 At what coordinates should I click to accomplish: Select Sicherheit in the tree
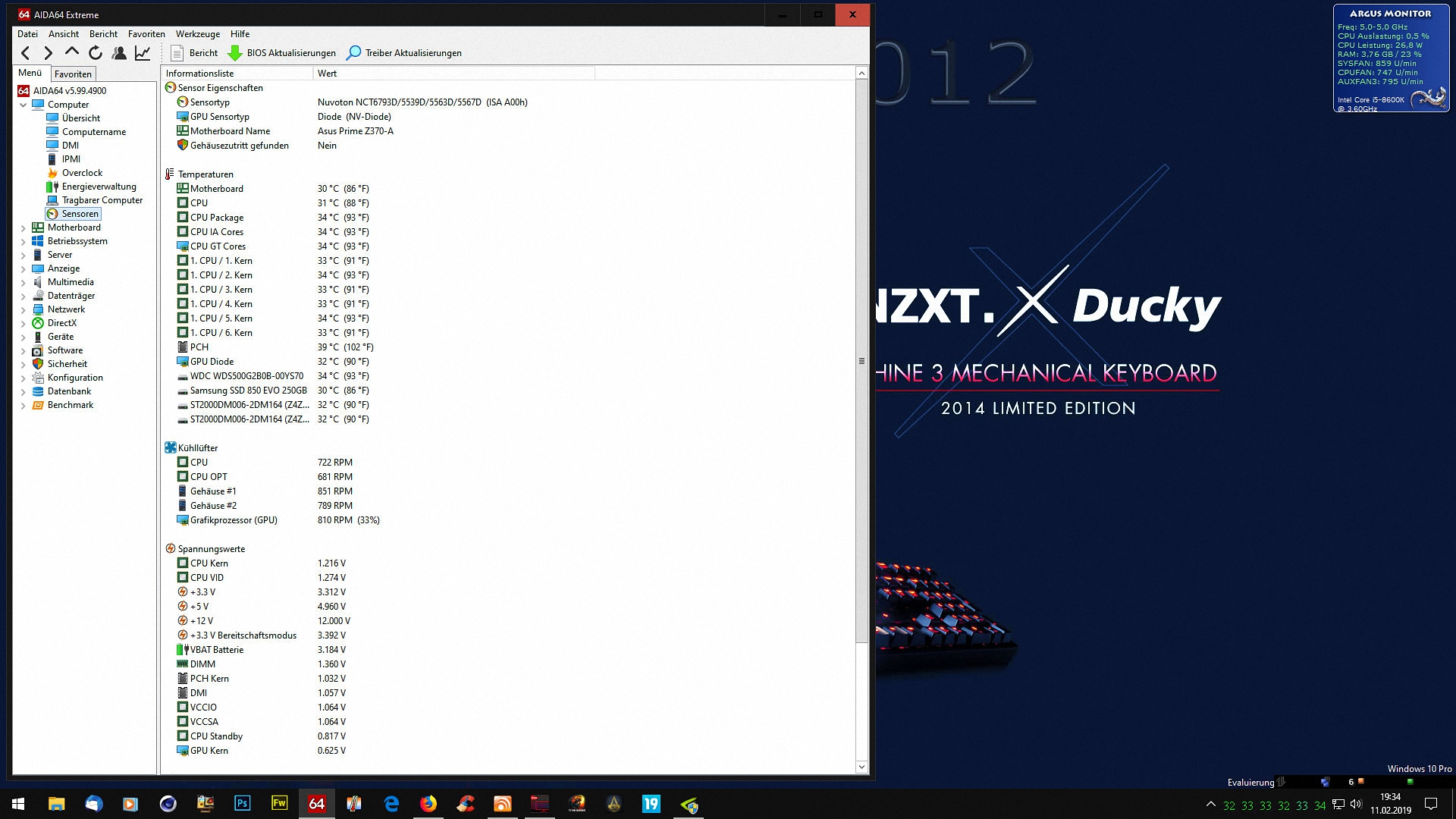coord(60,364)
